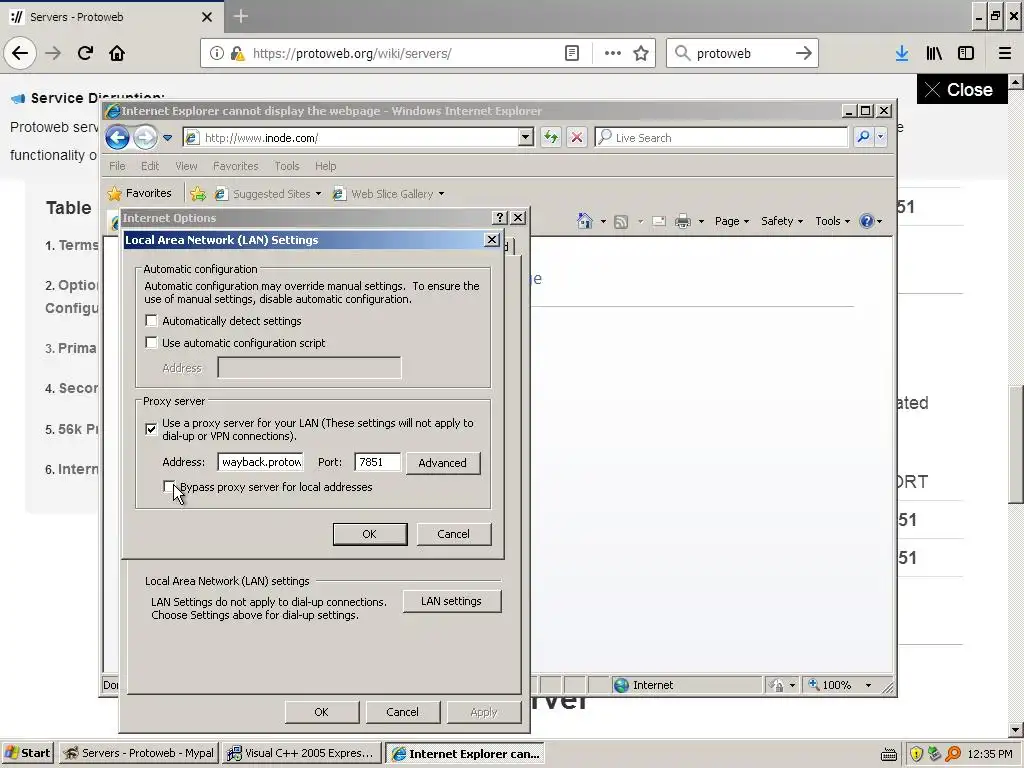1024x768 pixels.
Task: Click OK in LAN Settings dialog
Action: pyautogui.click(x=370, y=534)
